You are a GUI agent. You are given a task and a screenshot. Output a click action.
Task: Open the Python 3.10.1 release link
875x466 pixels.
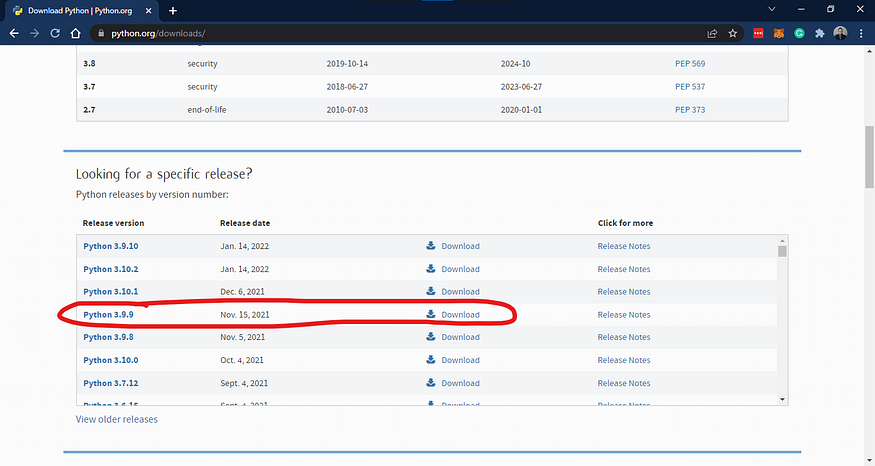point(110,292)
